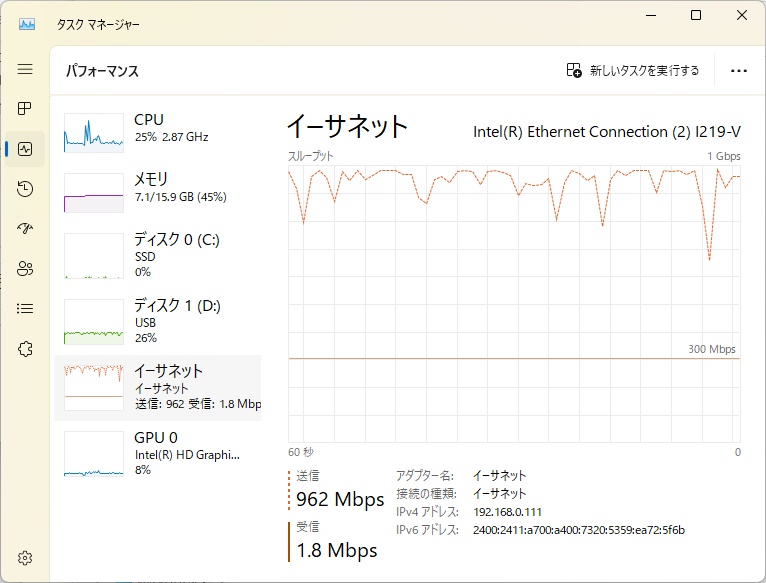Open the three-dot more options menu
The width and height of the screenshot is (766, 583).
click(739, 71)
